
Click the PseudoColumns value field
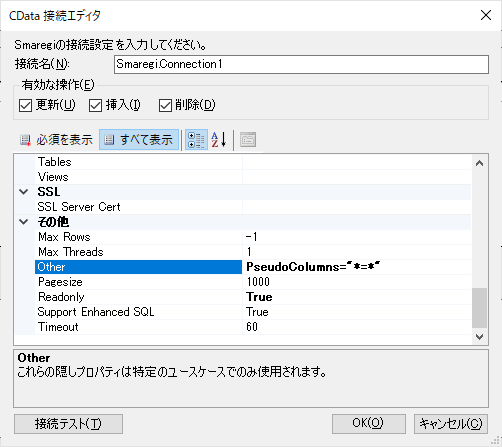(x=357, y=267)
